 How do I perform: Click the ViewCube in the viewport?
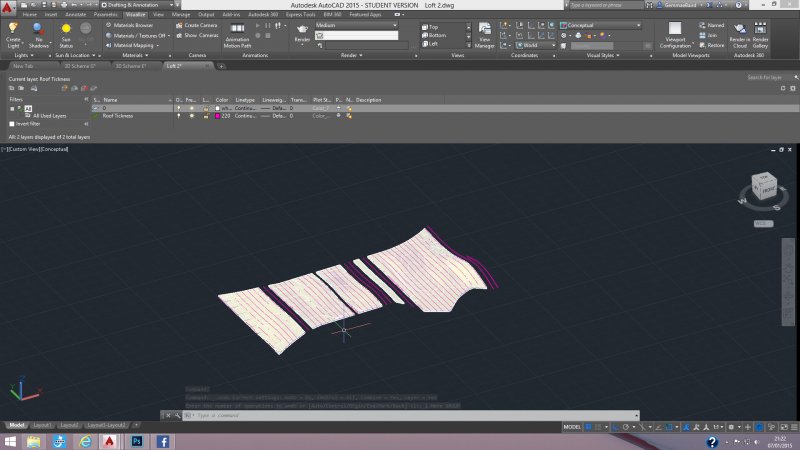click(763, 186)
